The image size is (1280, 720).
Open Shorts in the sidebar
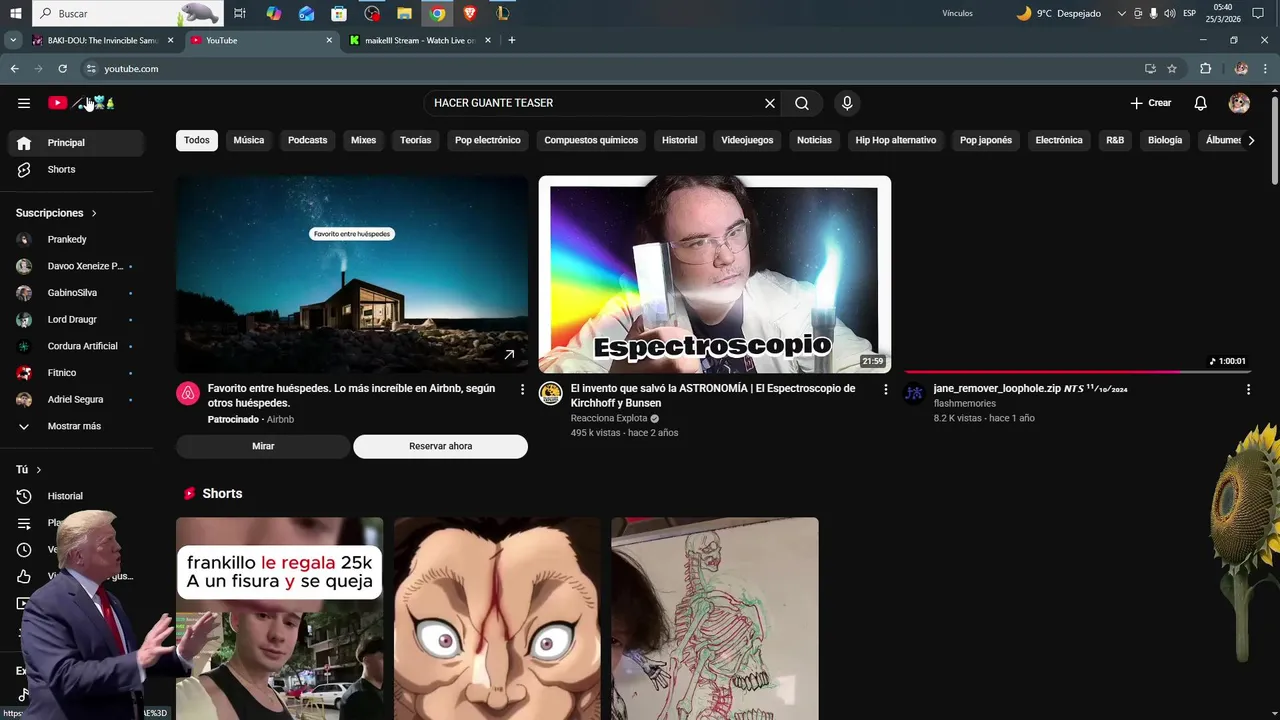pyautogui.click(x=76, y=170)
